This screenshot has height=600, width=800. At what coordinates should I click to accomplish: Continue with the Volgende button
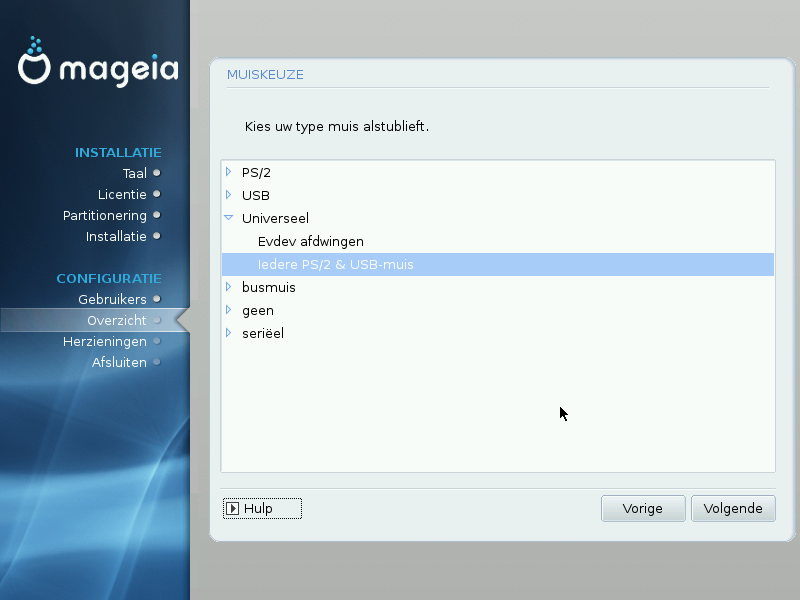click(733, 509)
